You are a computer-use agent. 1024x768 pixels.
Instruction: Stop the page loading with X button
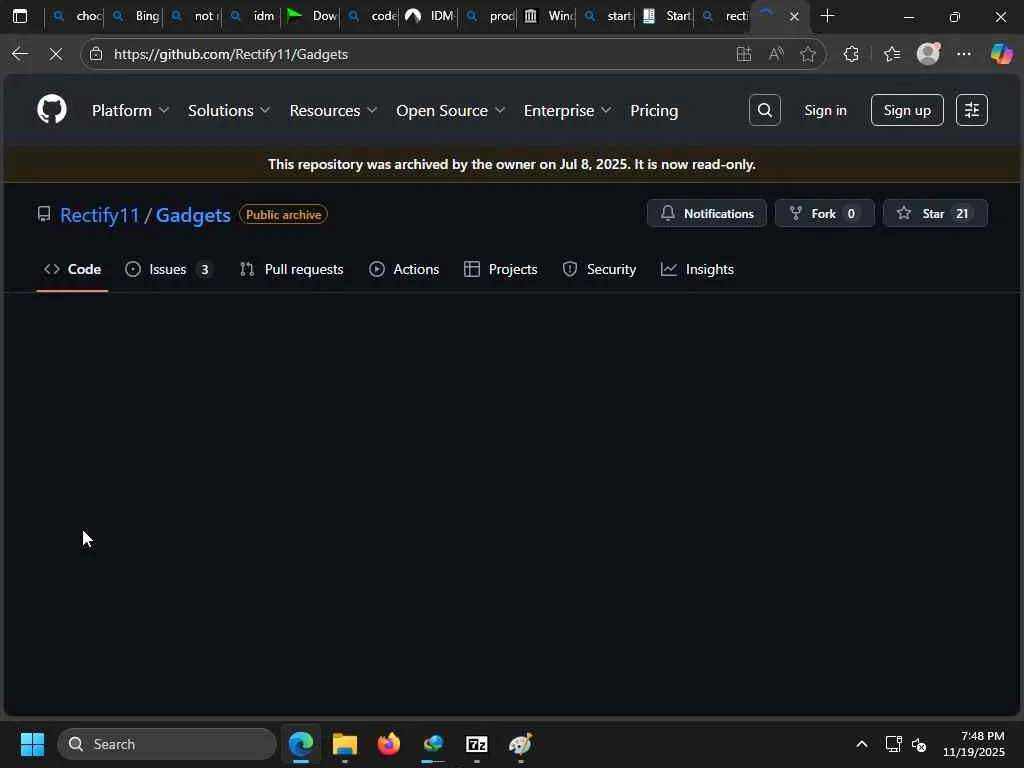(56, 54)
